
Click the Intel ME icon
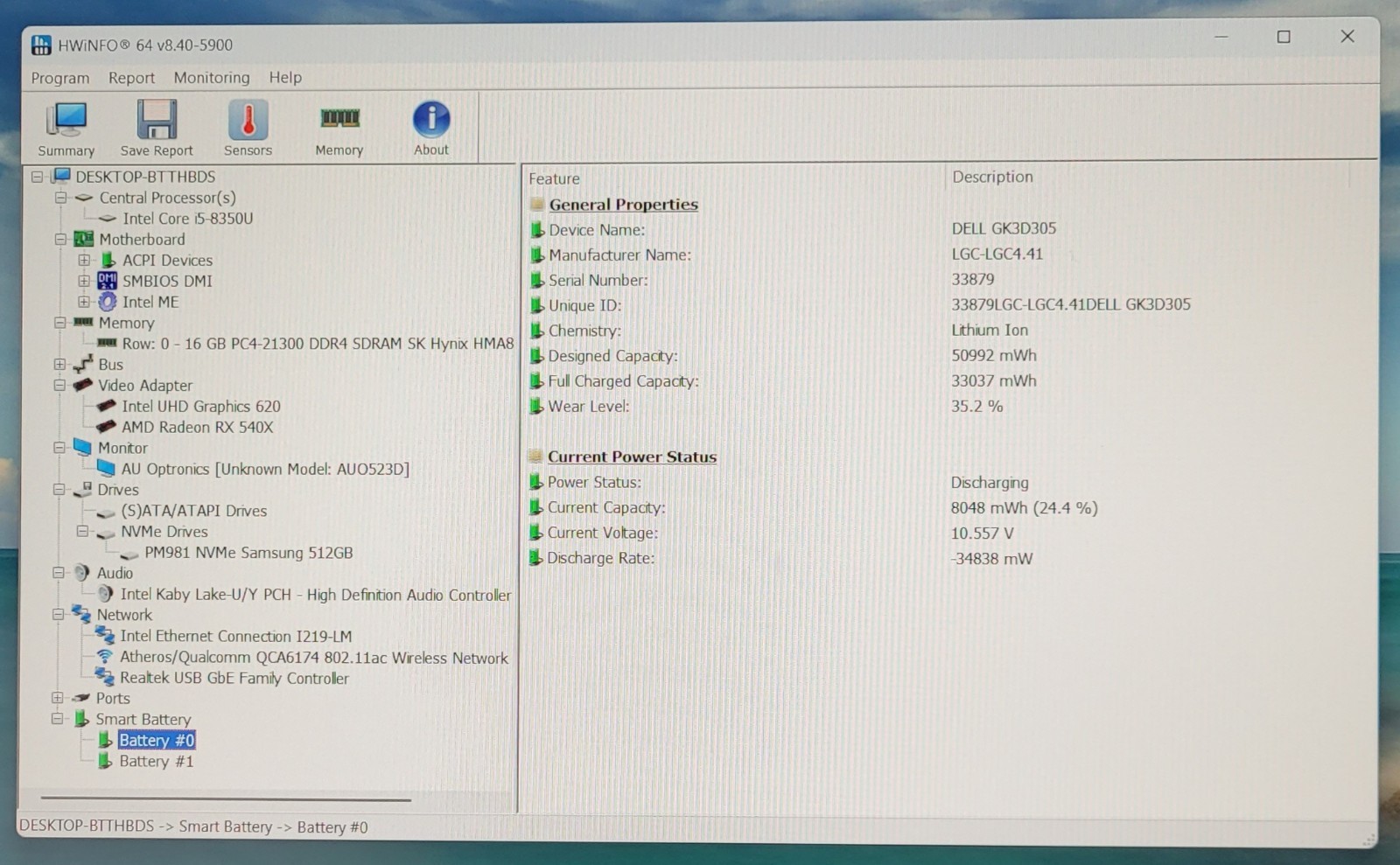107,302
